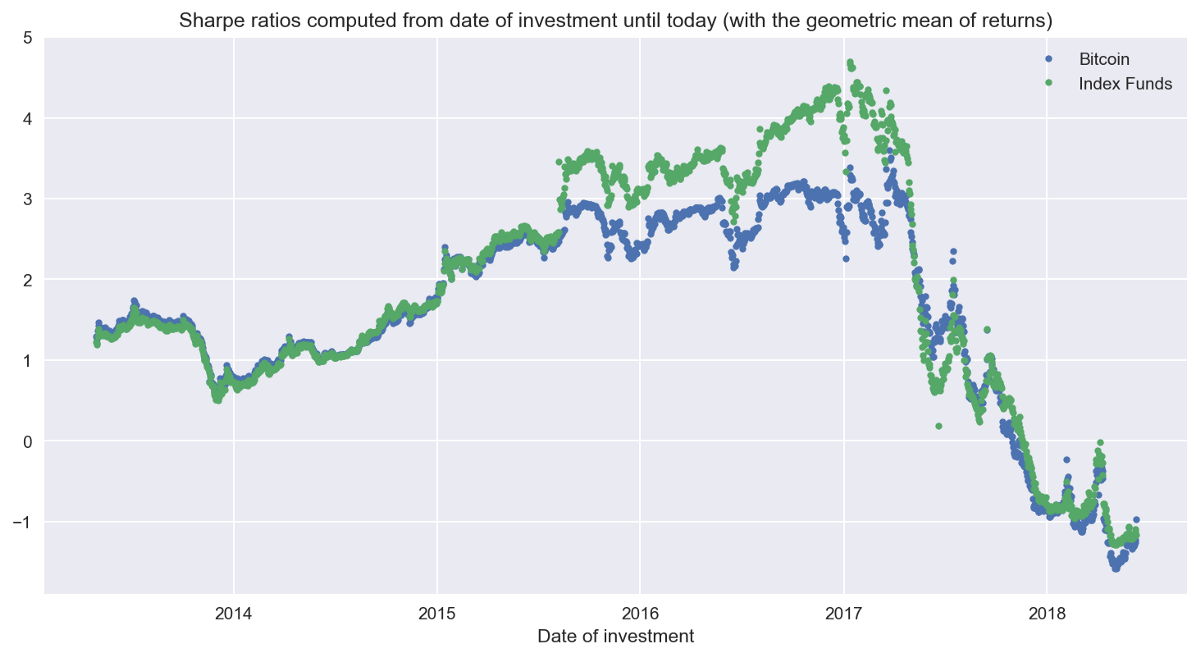Click the blue Bitcoin legend marker
The image size is (1200, 657).
1048,60
